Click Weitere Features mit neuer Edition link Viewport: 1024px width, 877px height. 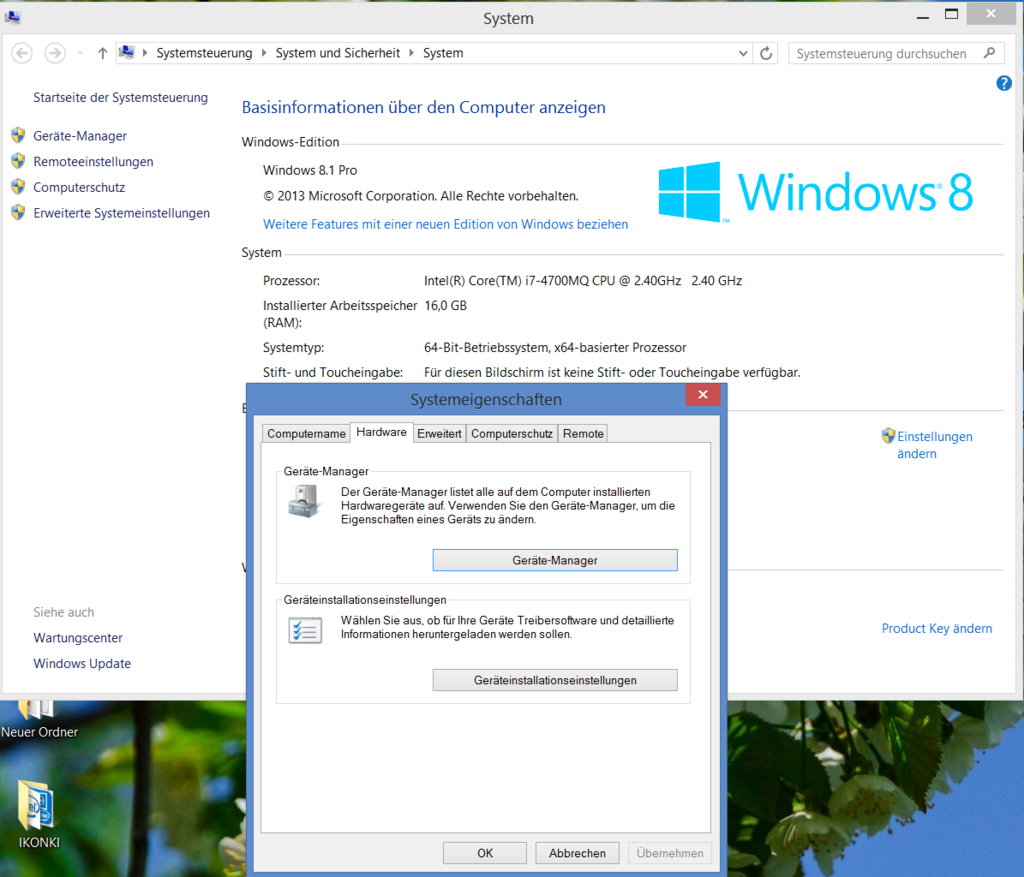click(445, 224)
